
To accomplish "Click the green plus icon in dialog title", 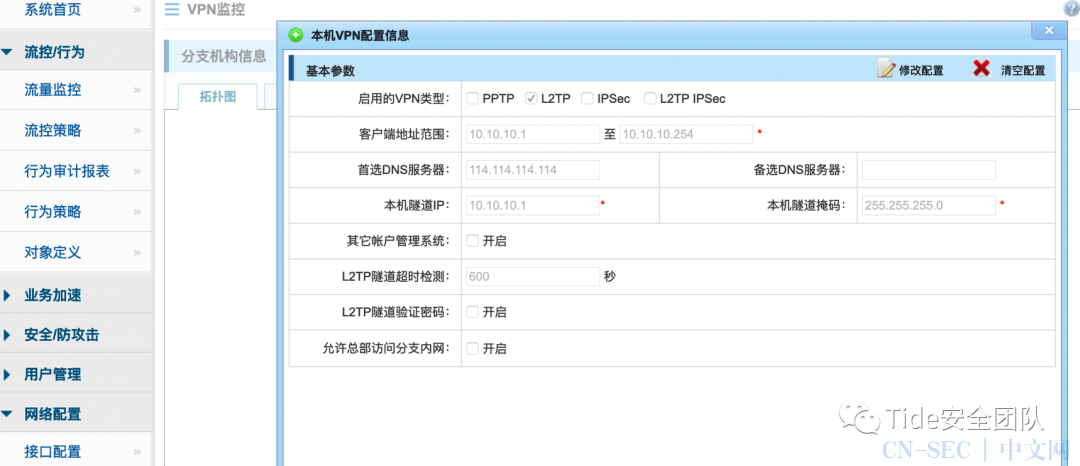I will (x=295, y=35).
